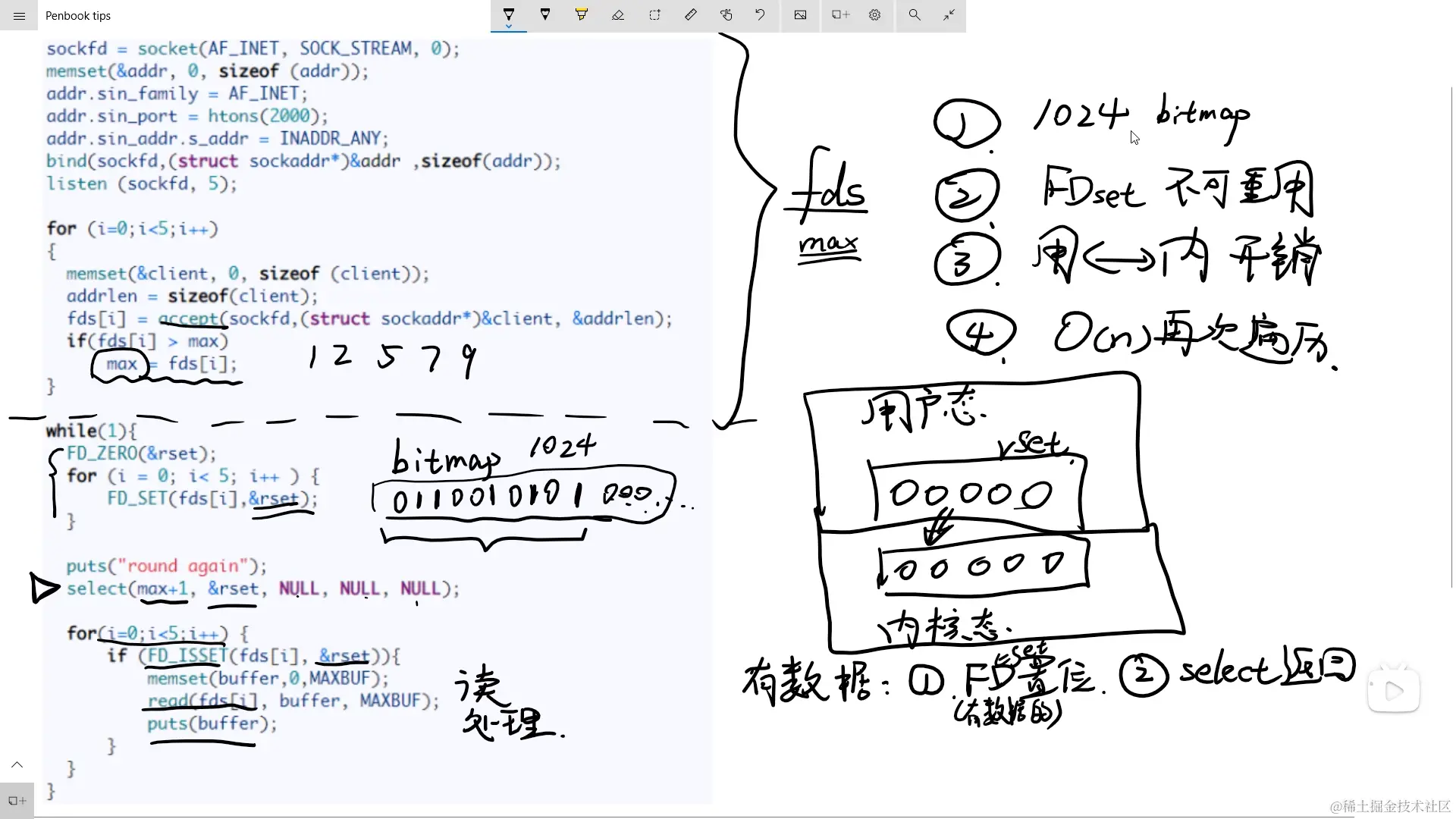
Task: Click the right-side vertical scrollbar
Action: 1451,337
